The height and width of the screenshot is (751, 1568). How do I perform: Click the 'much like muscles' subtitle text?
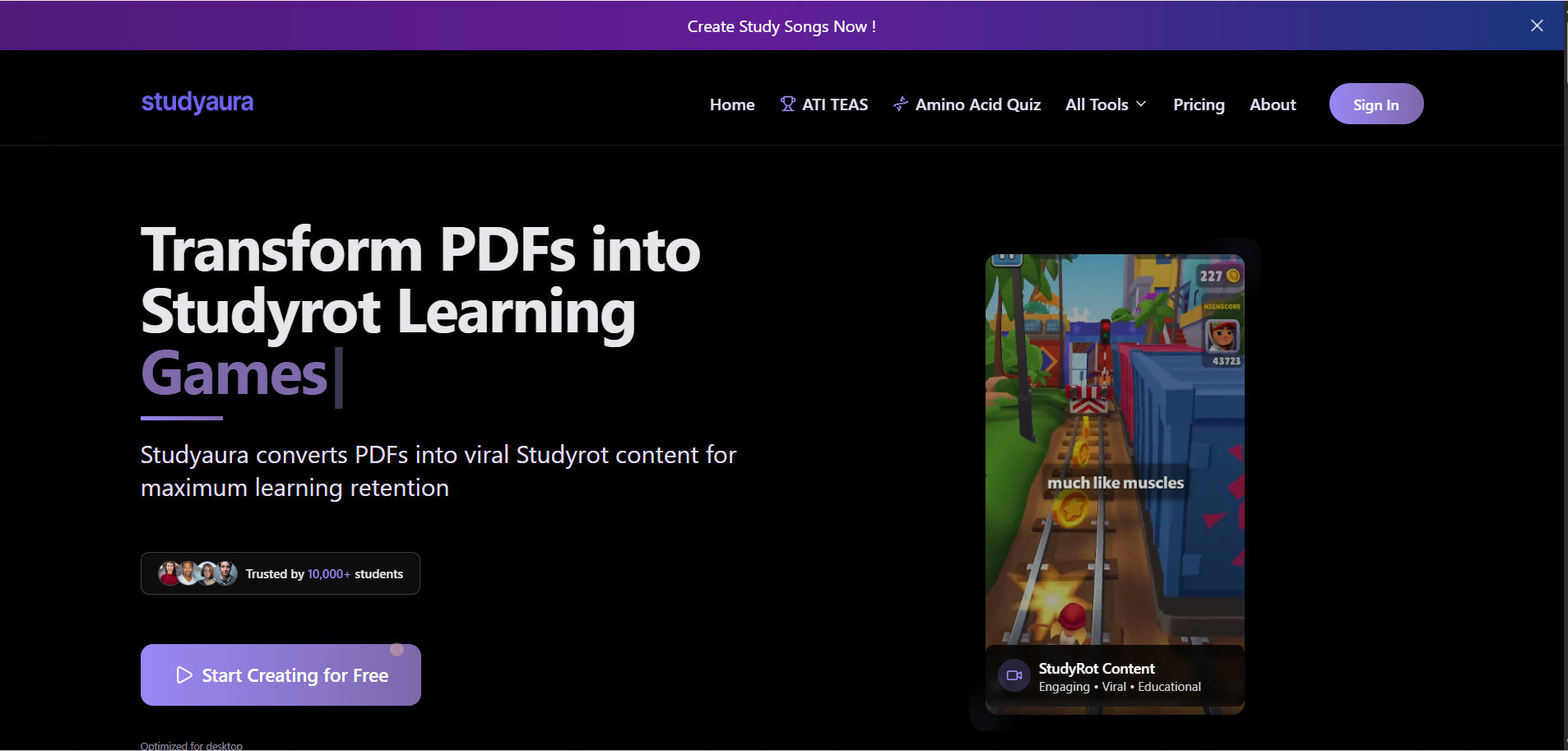coord(1116,483)
